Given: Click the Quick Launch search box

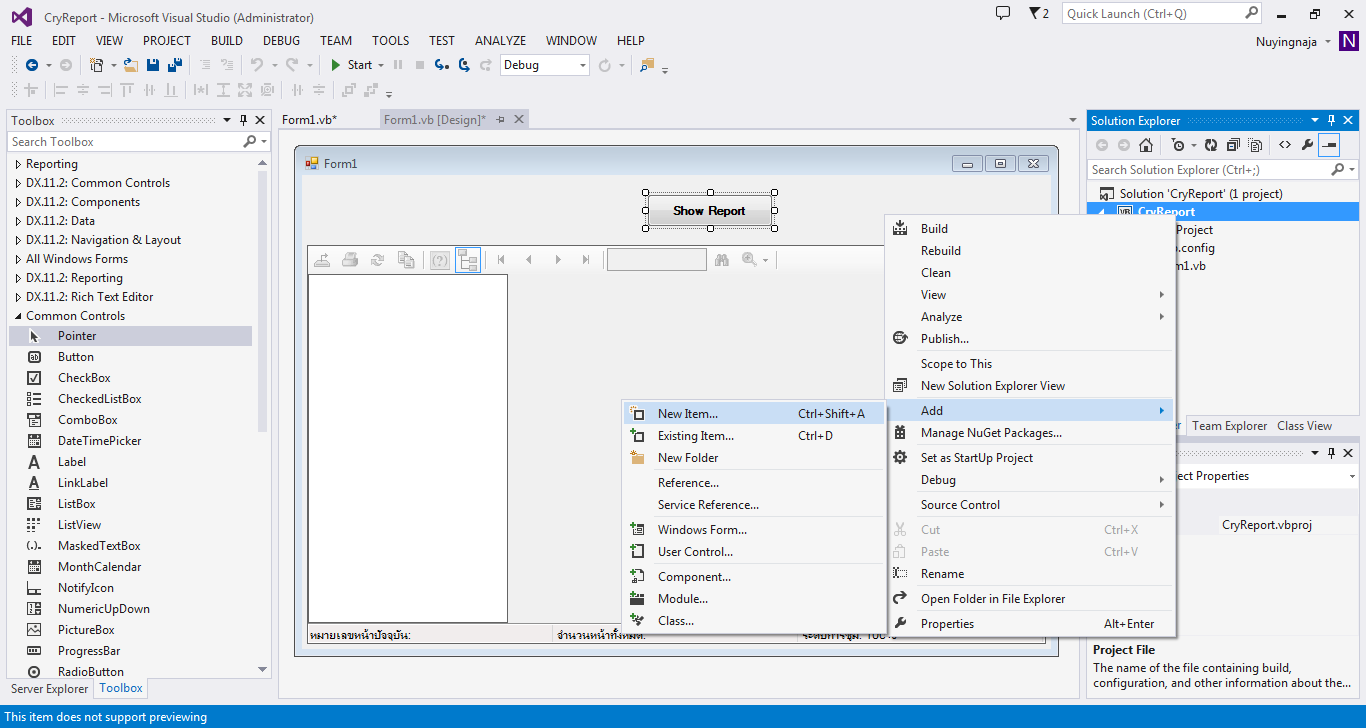Looking at the screenshot, I should 1152,13.
